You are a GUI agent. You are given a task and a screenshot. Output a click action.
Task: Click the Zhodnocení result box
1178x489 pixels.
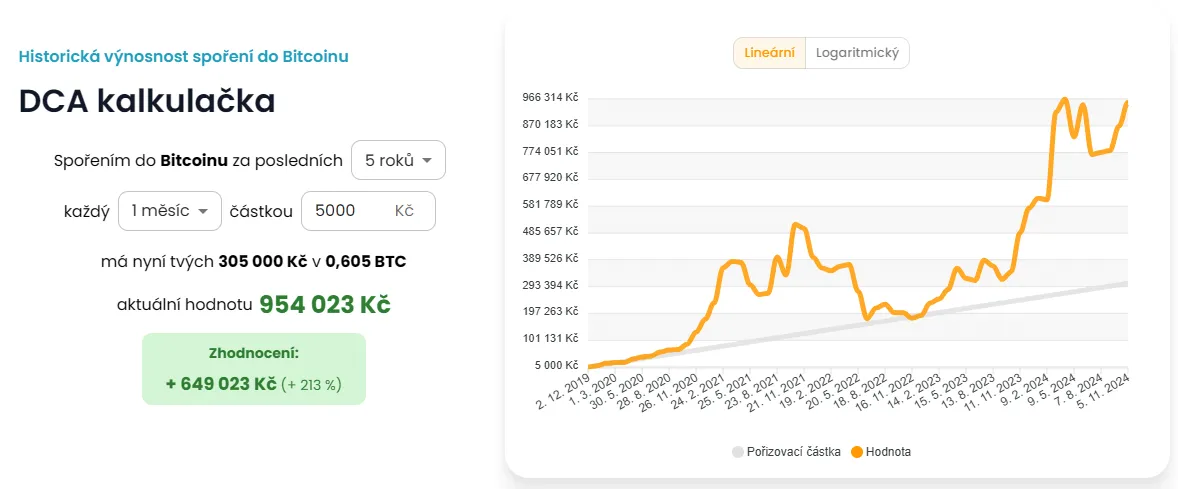[x=254, y=368]
